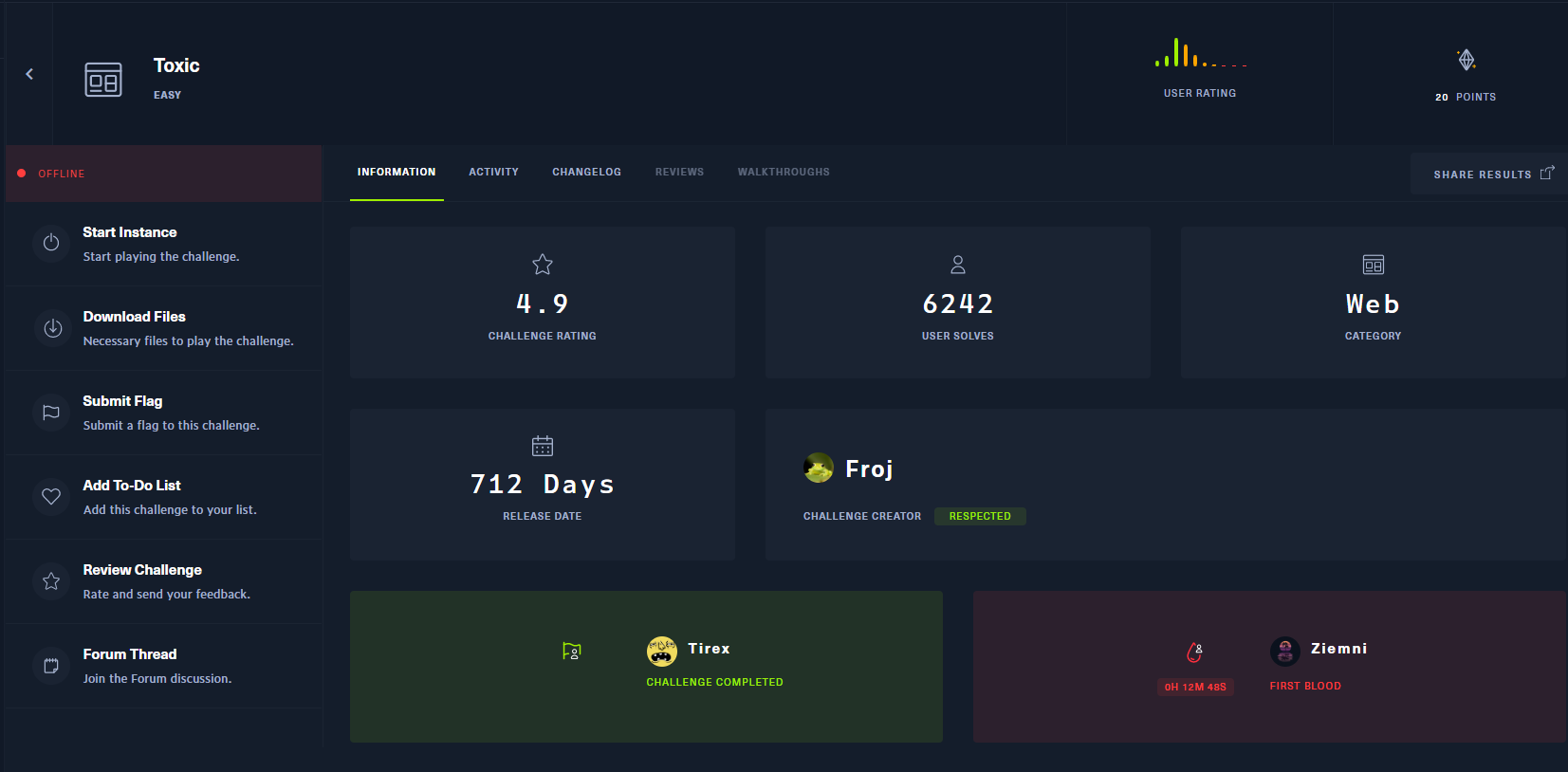1568x772 pixels.
Task: Choose Add To-Do List option
Action: 164,497
